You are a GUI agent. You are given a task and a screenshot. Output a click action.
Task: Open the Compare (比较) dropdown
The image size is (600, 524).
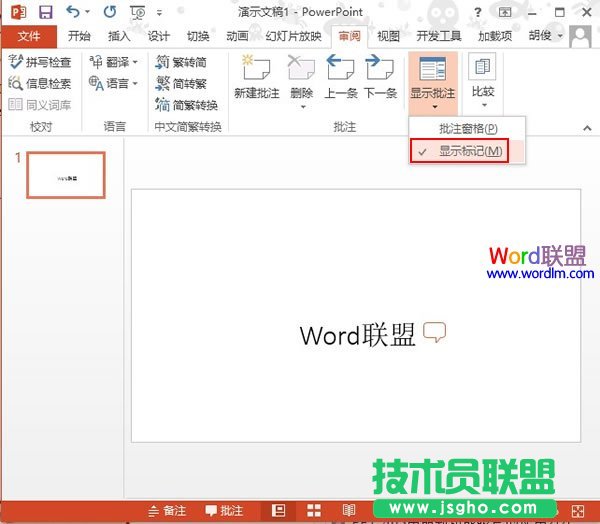(x=482, y=80)
